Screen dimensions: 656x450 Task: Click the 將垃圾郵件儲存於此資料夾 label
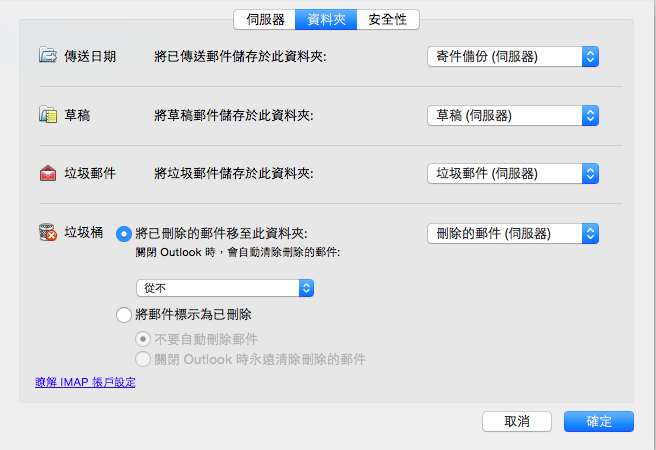[x=234, y=174]
